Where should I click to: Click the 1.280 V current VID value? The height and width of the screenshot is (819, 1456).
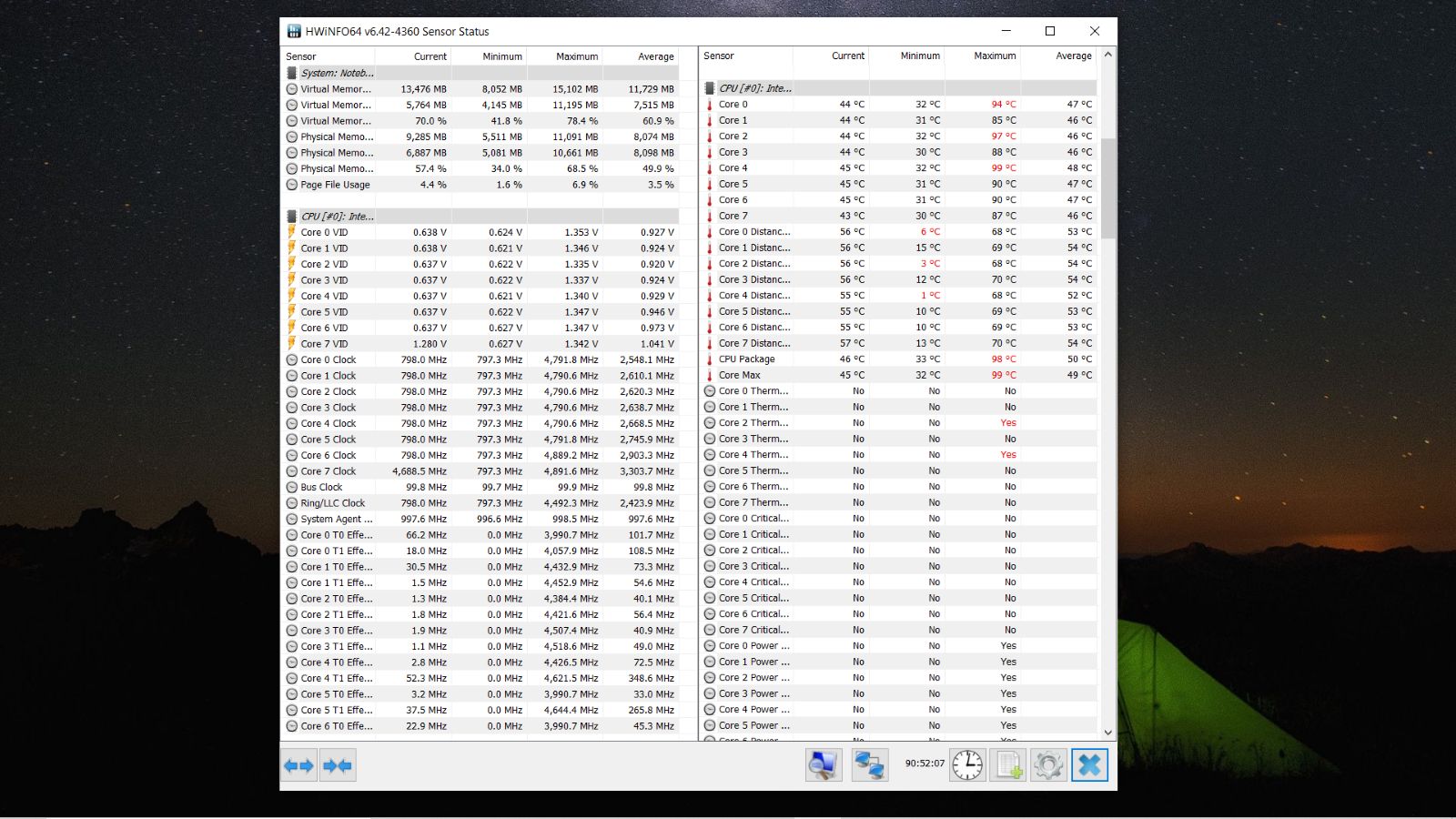tap(430, 344)
